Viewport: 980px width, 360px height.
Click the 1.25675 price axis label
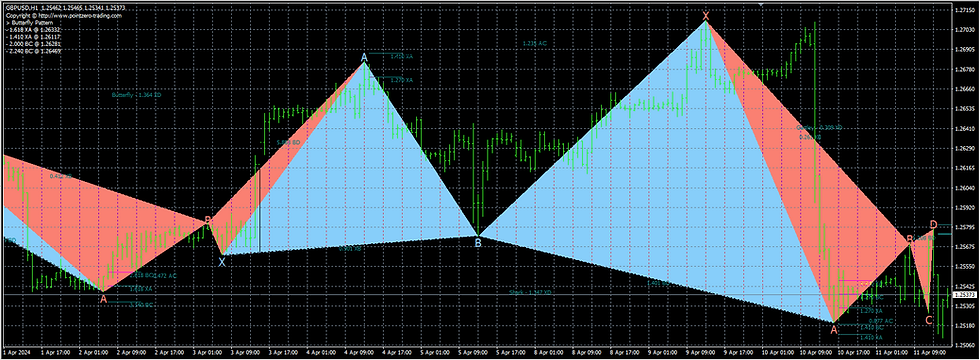(x=966, y=247)
